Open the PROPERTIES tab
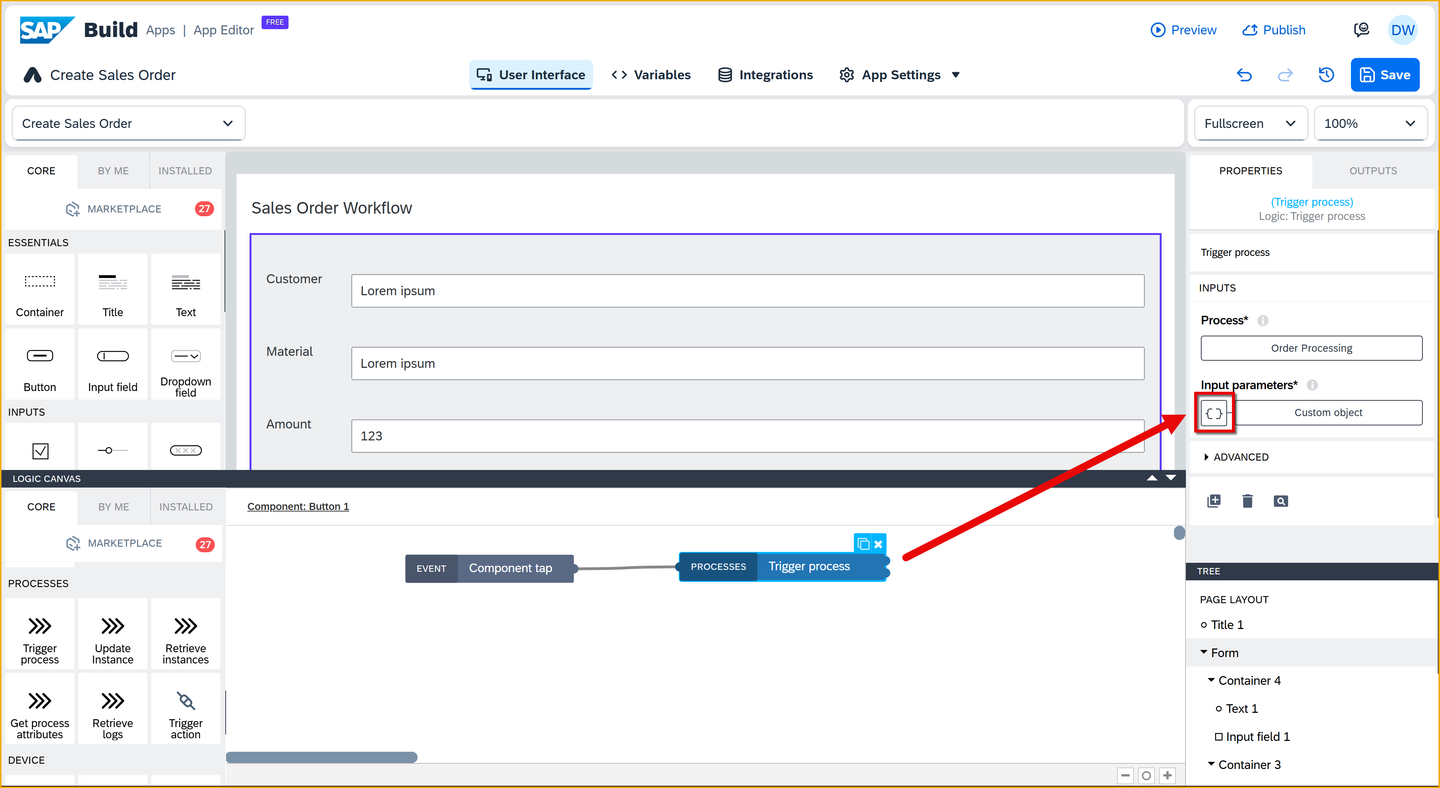Image resolution: width=1440 pixels, height=788 pixels. (x=1250, y=171)
